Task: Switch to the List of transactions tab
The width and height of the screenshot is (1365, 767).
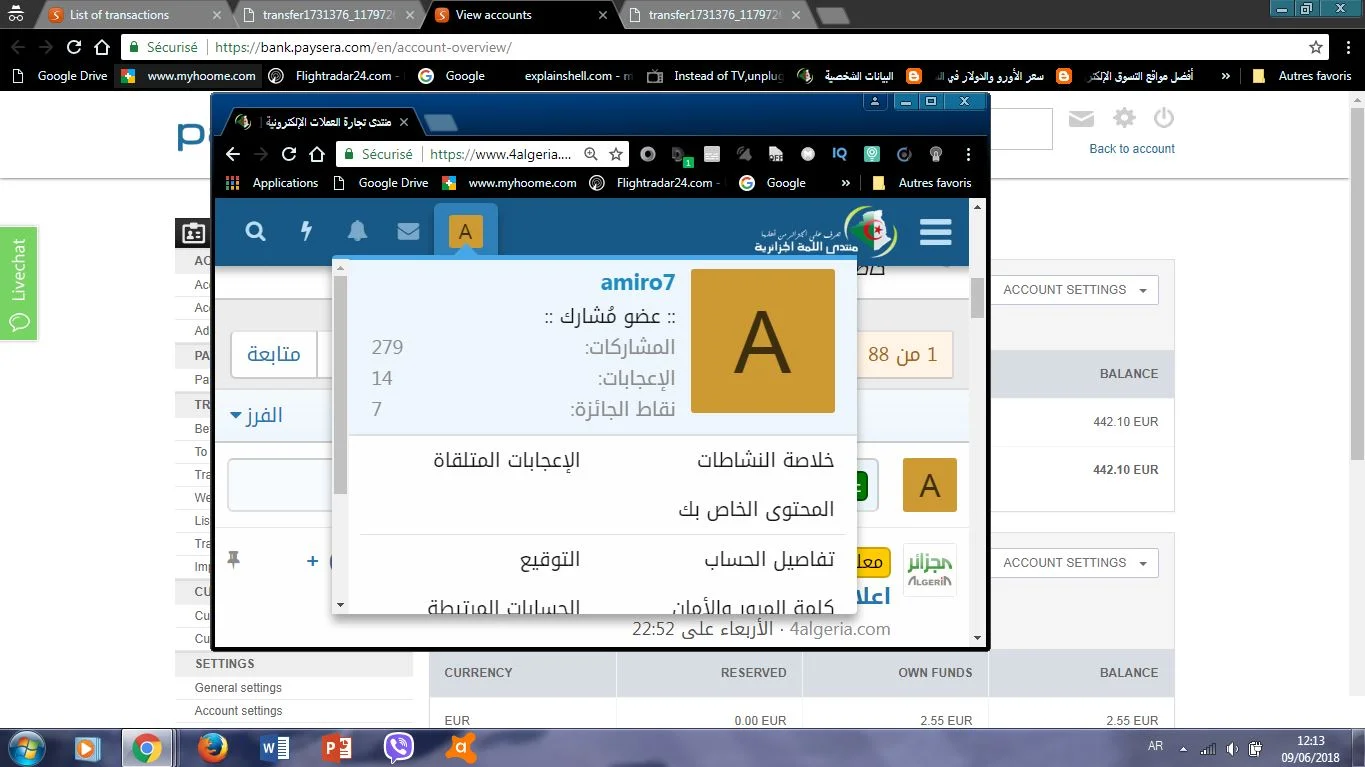Action: [x=130, y=15]
